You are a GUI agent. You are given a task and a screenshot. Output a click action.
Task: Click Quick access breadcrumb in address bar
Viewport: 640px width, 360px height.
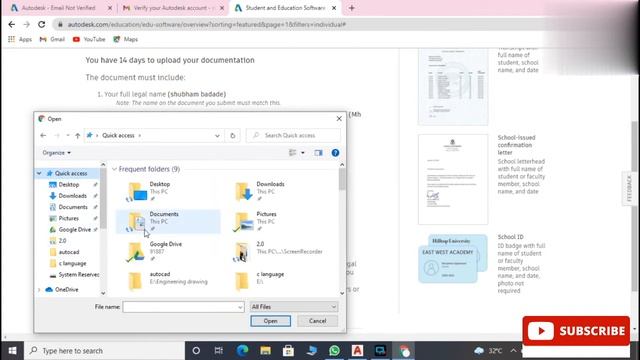118,136
